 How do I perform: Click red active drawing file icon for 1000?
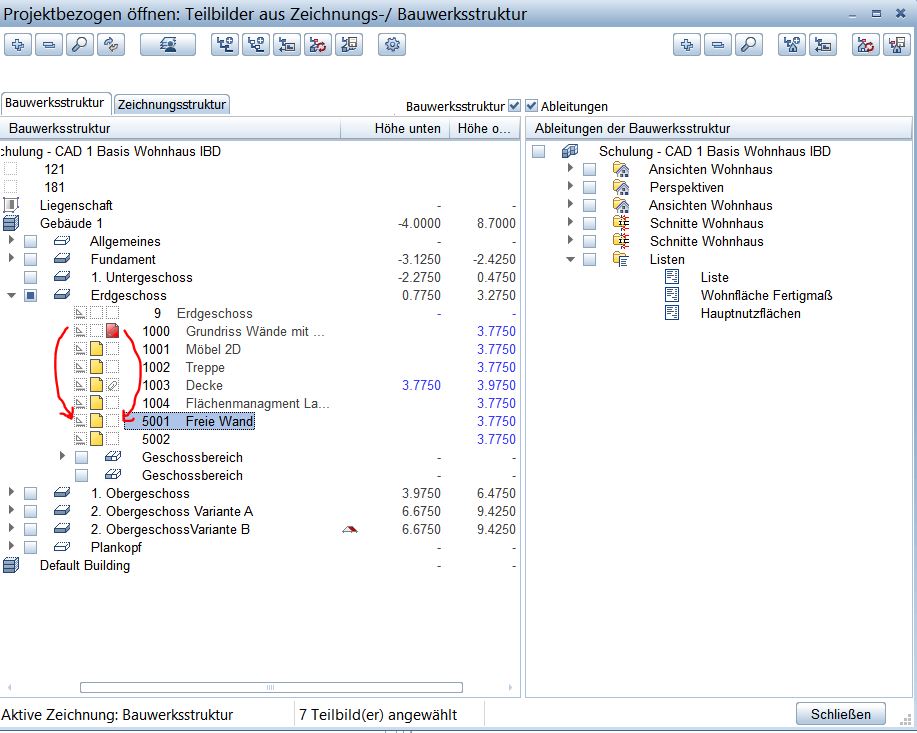click(x=113, y=331)
